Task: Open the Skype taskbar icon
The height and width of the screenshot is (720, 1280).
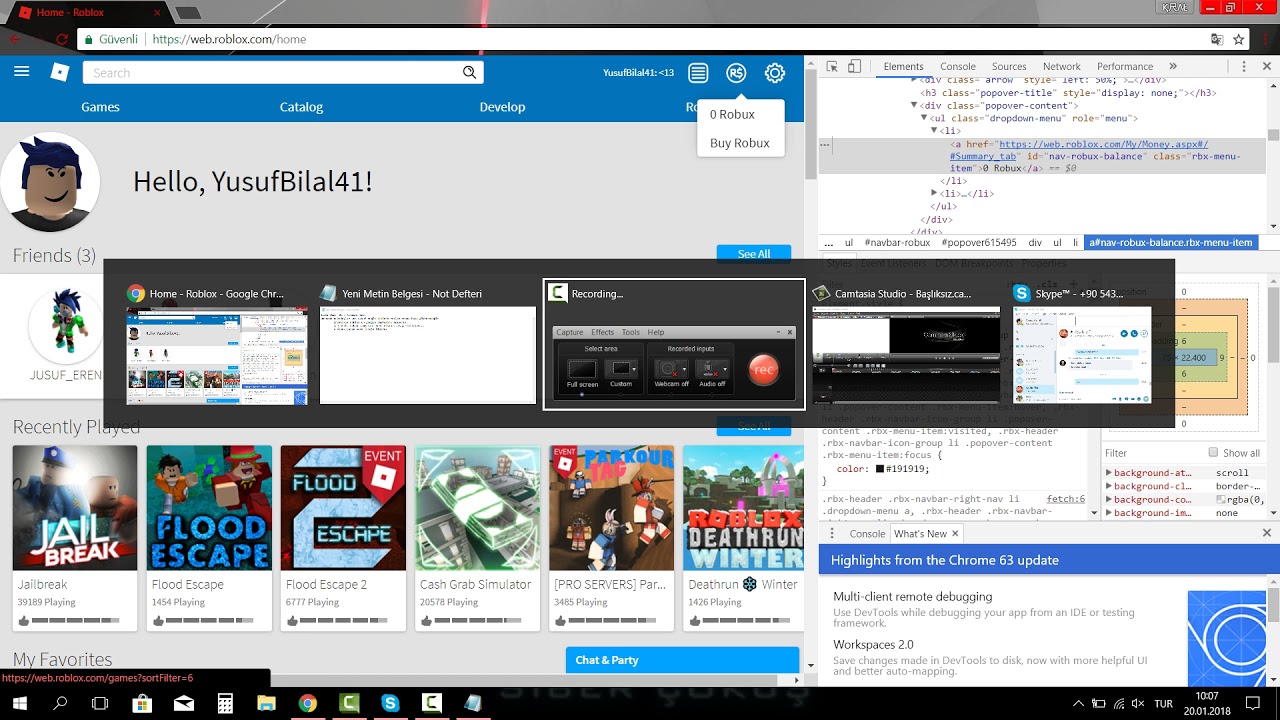Action: (390, 703)
